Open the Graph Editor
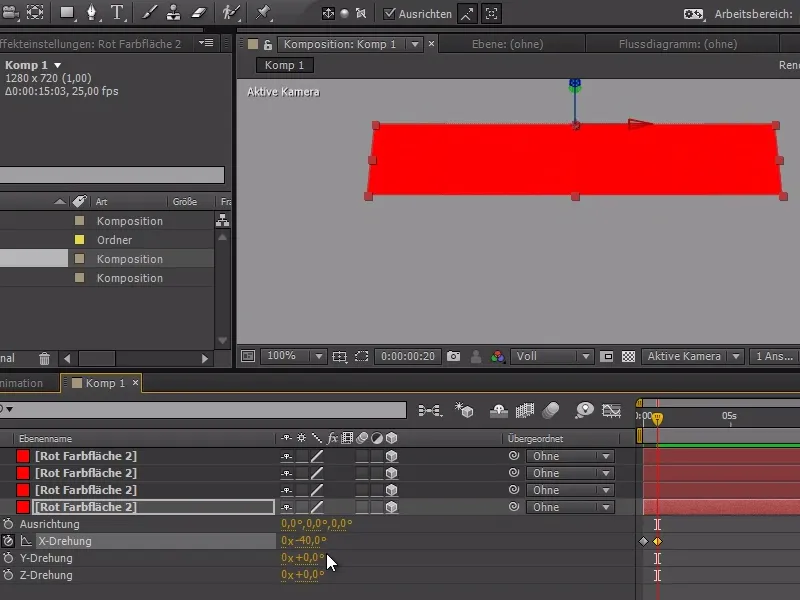 pyautogui.click(x=611, y=410)
